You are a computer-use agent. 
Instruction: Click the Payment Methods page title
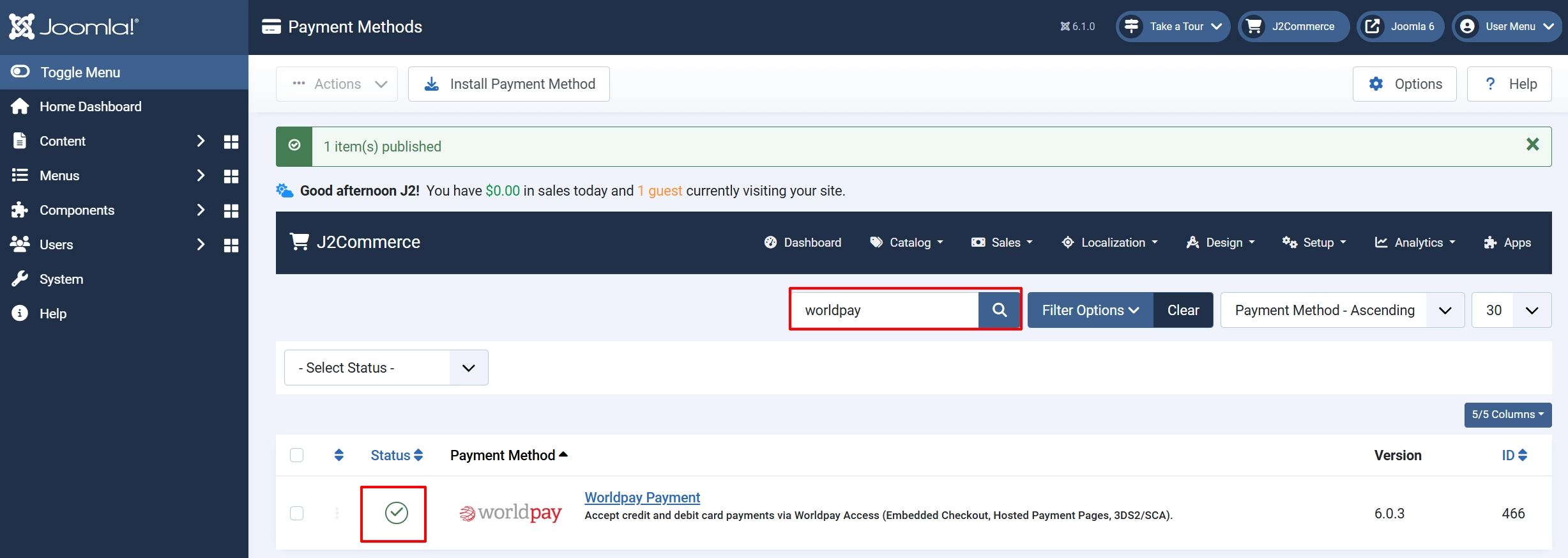tap(355, 27)
